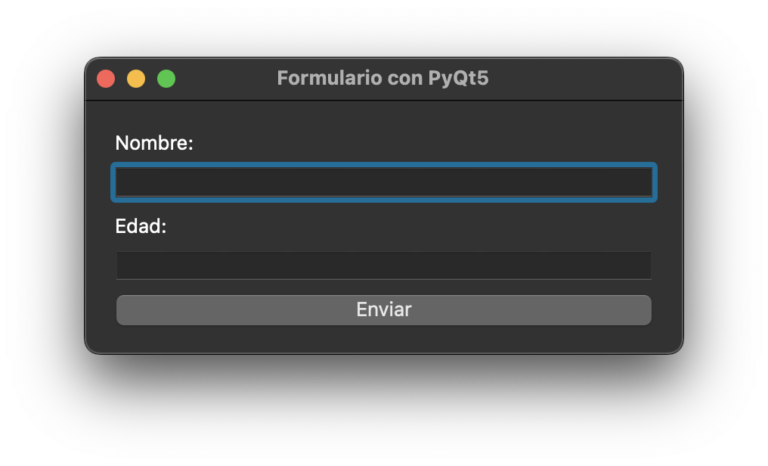The image size is (768, 466).
Task: Activate the field under the Nombre label
Action: (x=383, y=182)
